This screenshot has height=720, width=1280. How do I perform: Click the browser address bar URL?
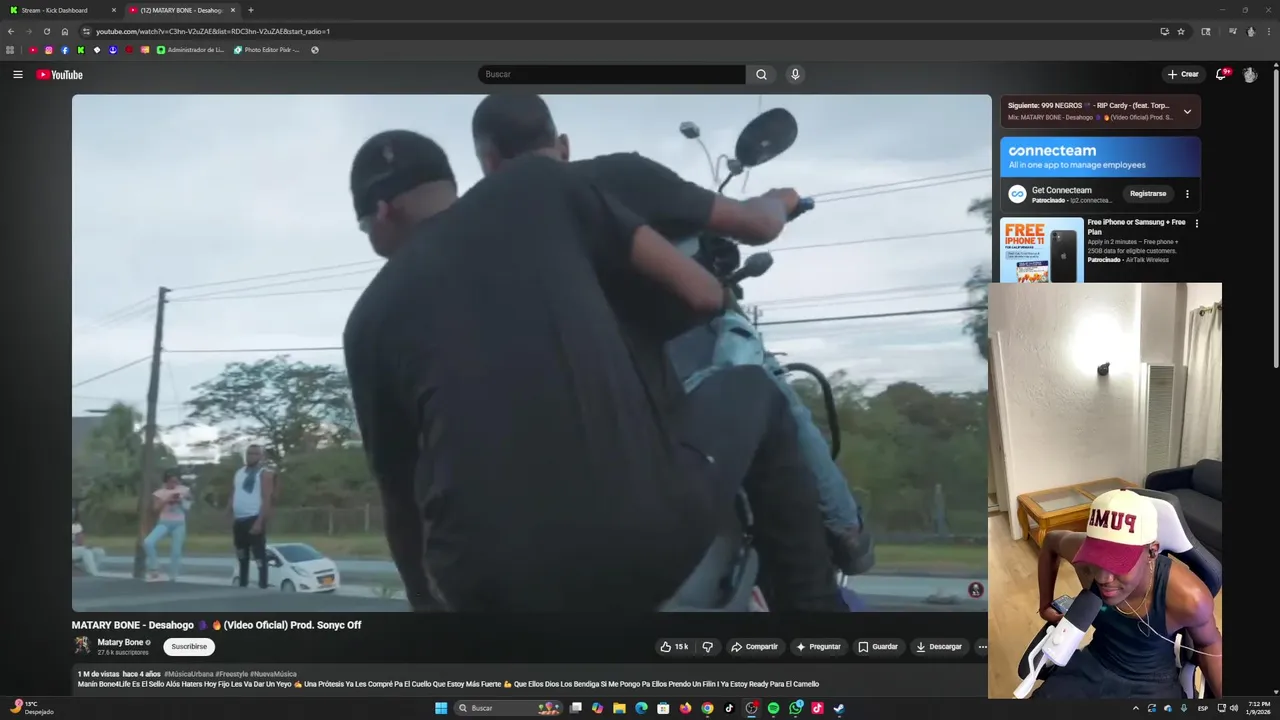213,31
